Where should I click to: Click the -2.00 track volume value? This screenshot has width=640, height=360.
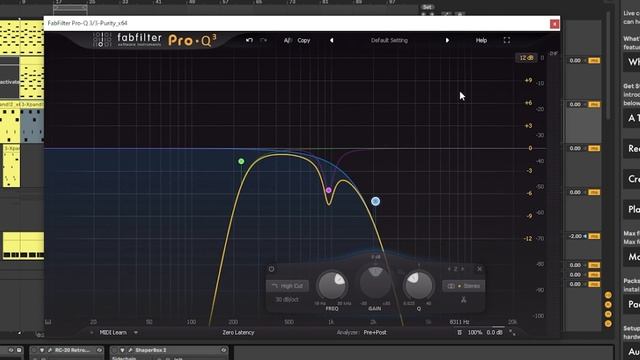(575, 236)
